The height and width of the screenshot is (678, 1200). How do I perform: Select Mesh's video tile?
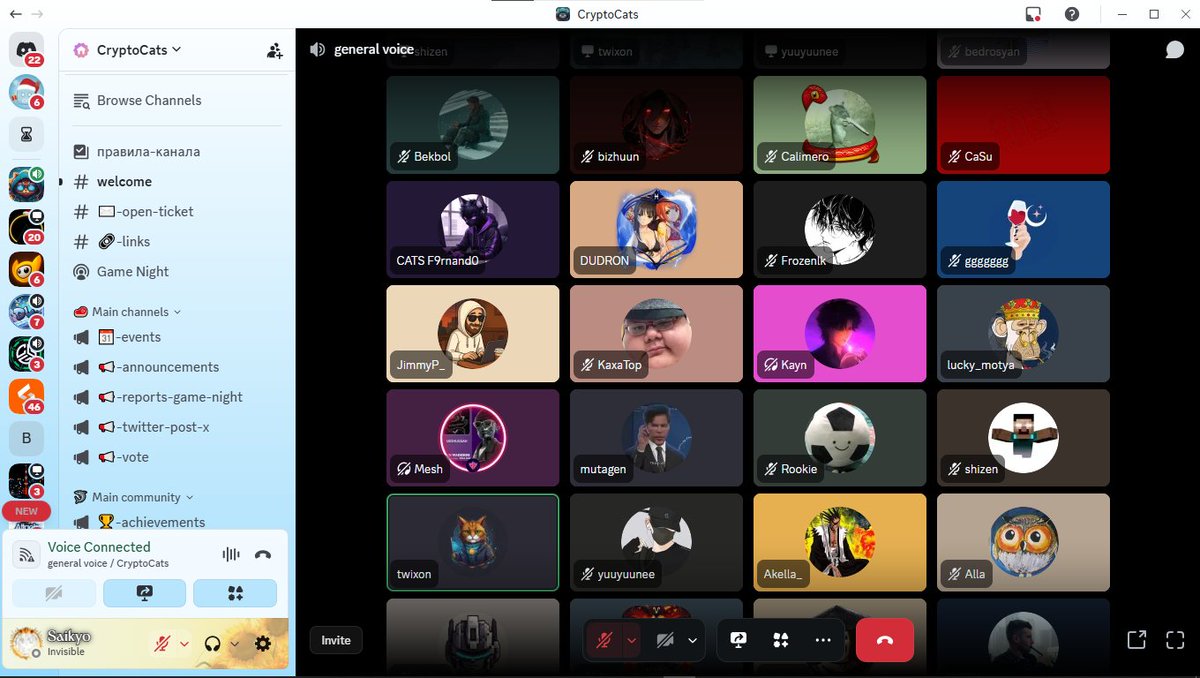point(473,437)
